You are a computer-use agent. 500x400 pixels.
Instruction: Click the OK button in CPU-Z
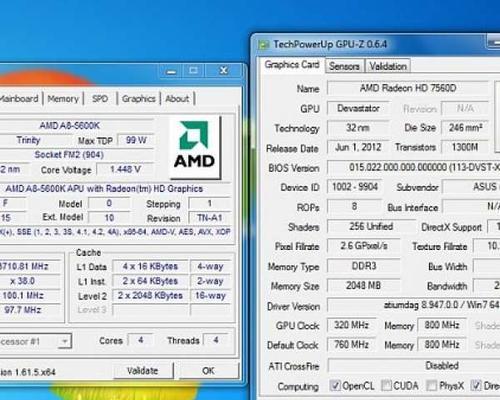click(x=209, y=371)
